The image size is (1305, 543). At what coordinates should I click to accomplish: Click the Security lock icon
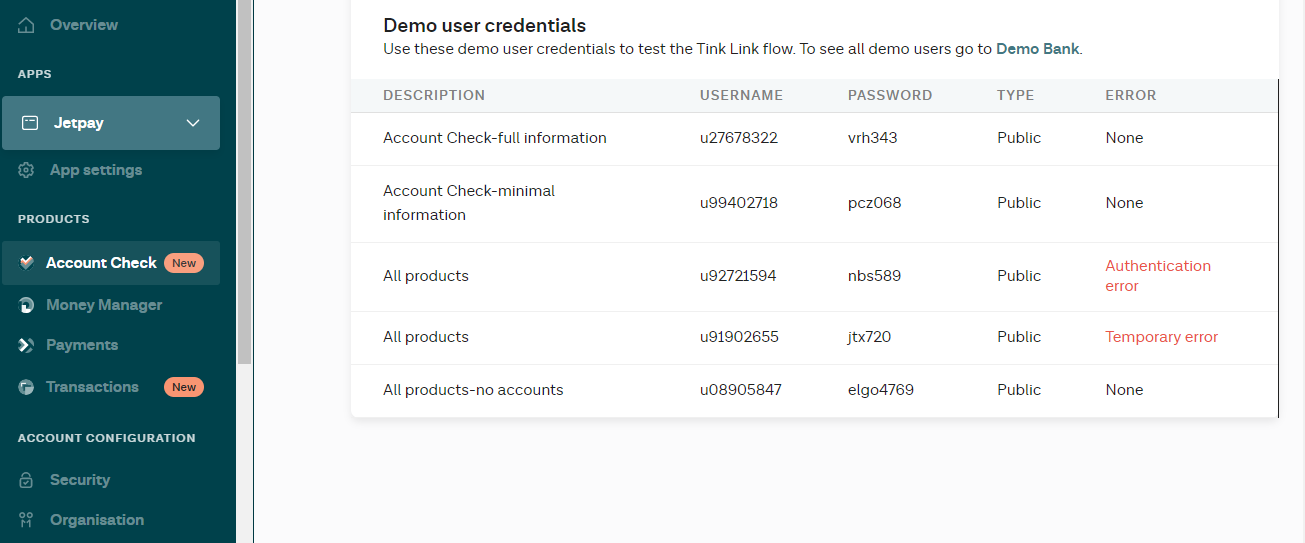pyautogui.click(x=27, y=480)
